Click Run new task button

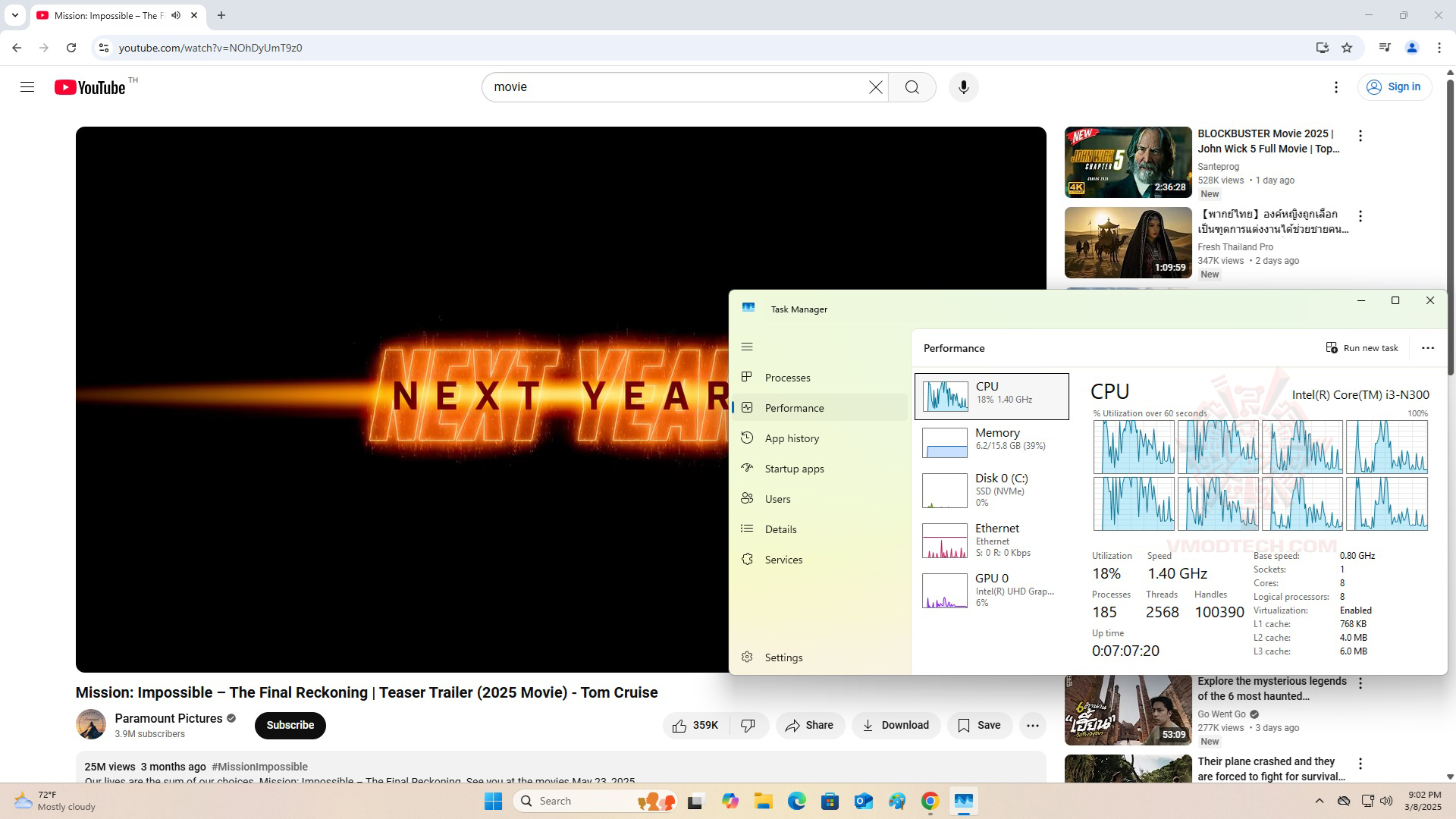(1362, 348)
